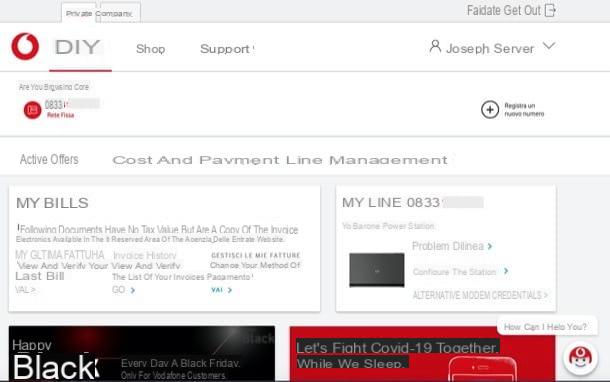610x382 pixels.
Task: Click the Vodafone logo icon
Action: (x=25, y=46)
